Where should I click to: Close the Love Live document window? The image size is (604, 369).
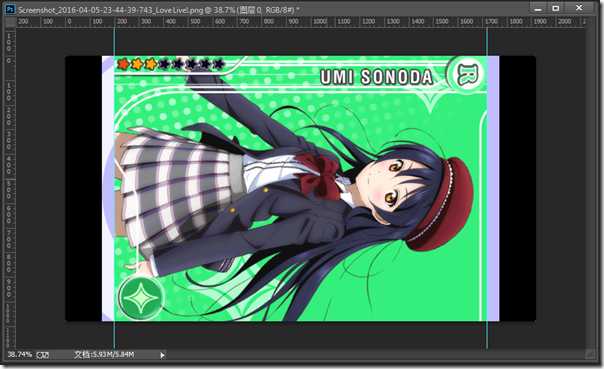pos(579,8)
